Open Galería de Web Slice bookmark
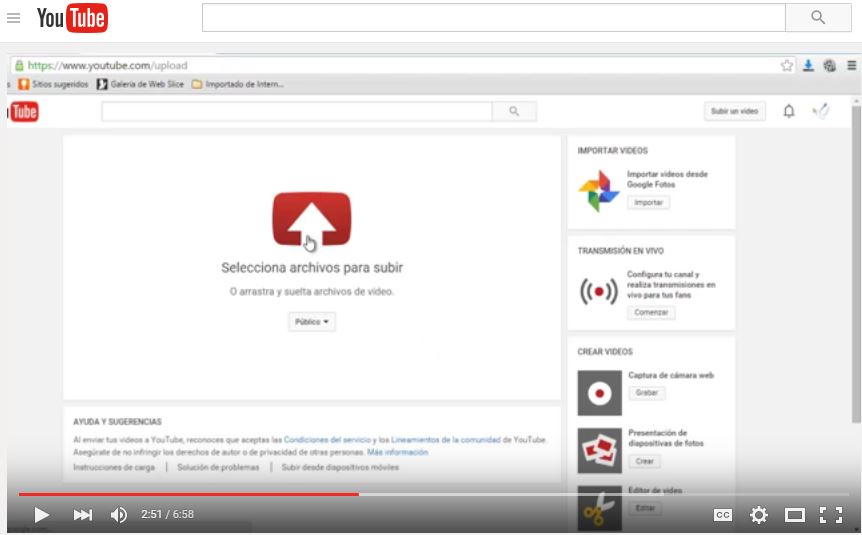The width and height of the screenshot is (862, 535). [x=140, y=84]
